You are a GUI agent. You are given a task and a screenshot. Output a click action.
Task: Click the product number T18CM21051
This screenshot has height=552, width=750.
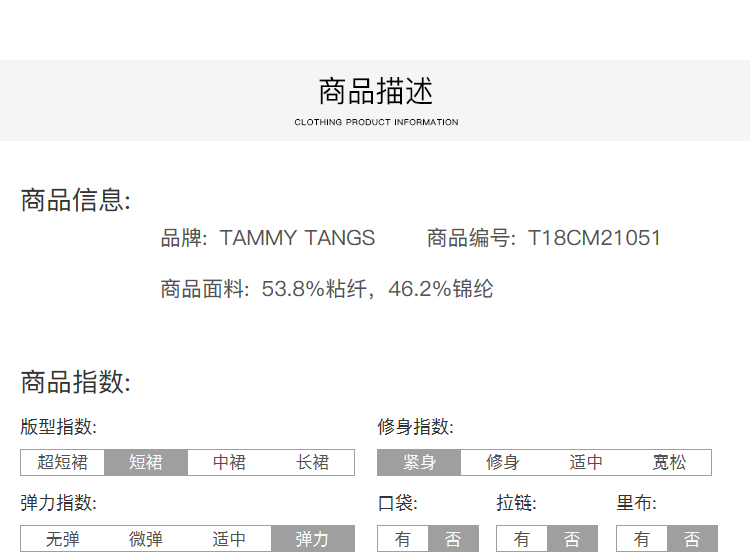pos(594,238)
